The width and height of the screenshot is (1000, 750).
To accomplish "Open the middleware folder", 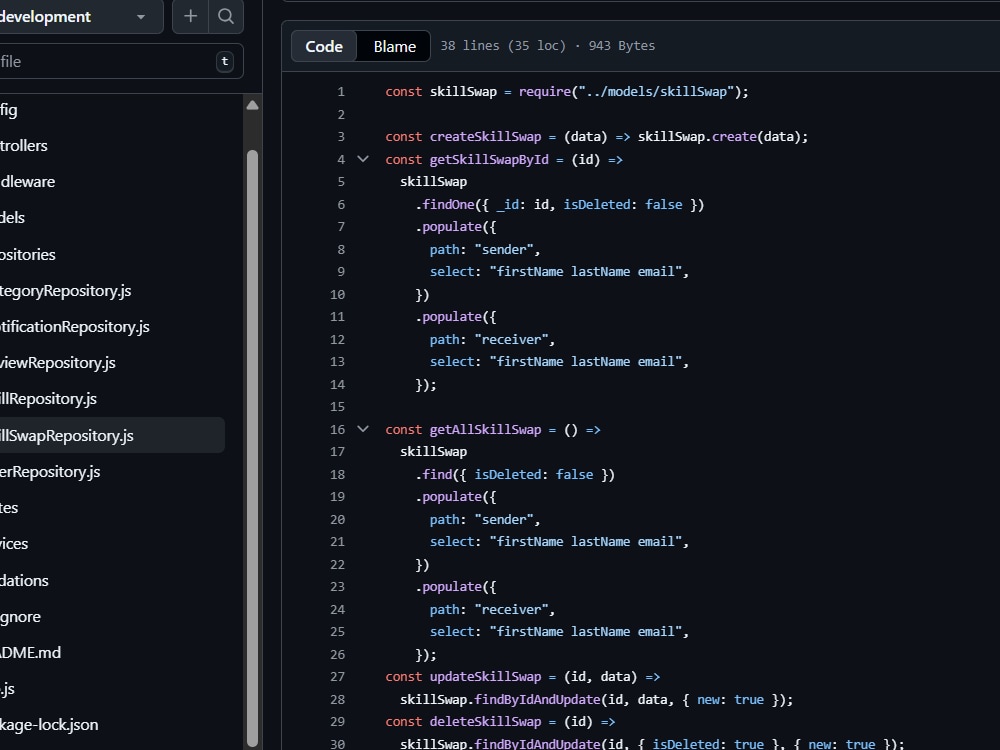I will pyautogui.click(x=27, y=181).
